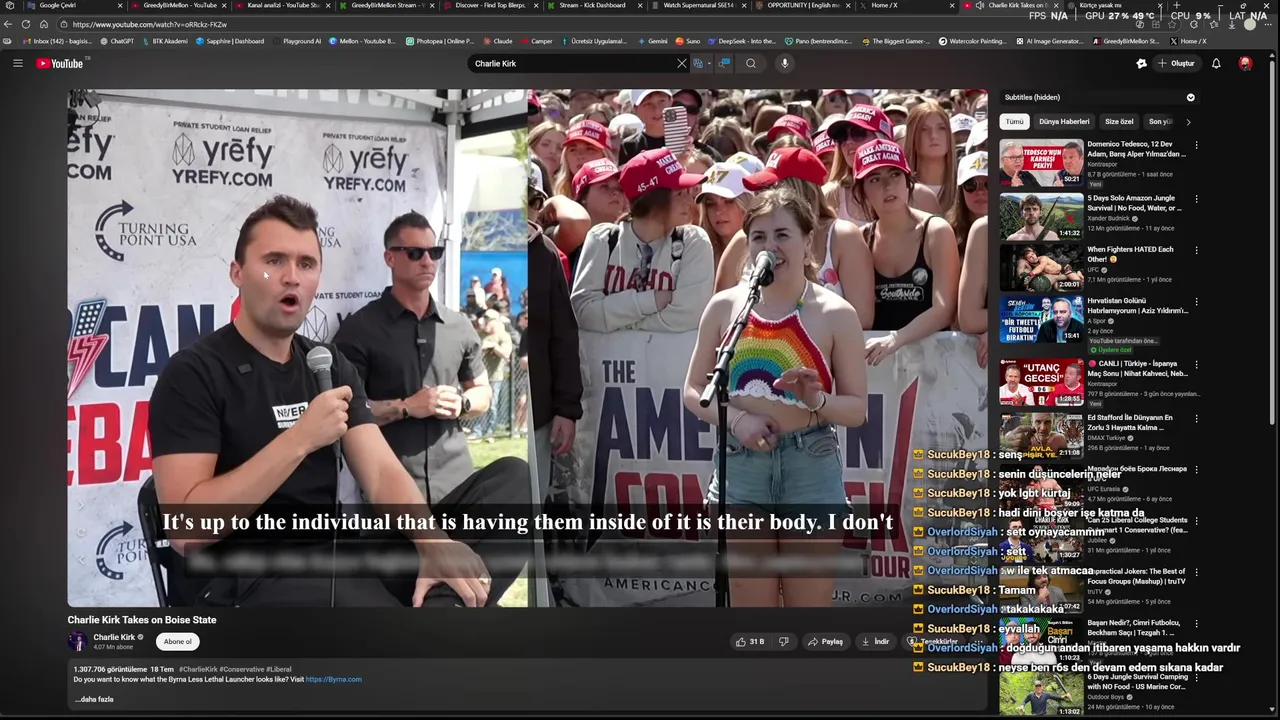Open options for Domenico Tedesco video

(x=1196, y=145)
